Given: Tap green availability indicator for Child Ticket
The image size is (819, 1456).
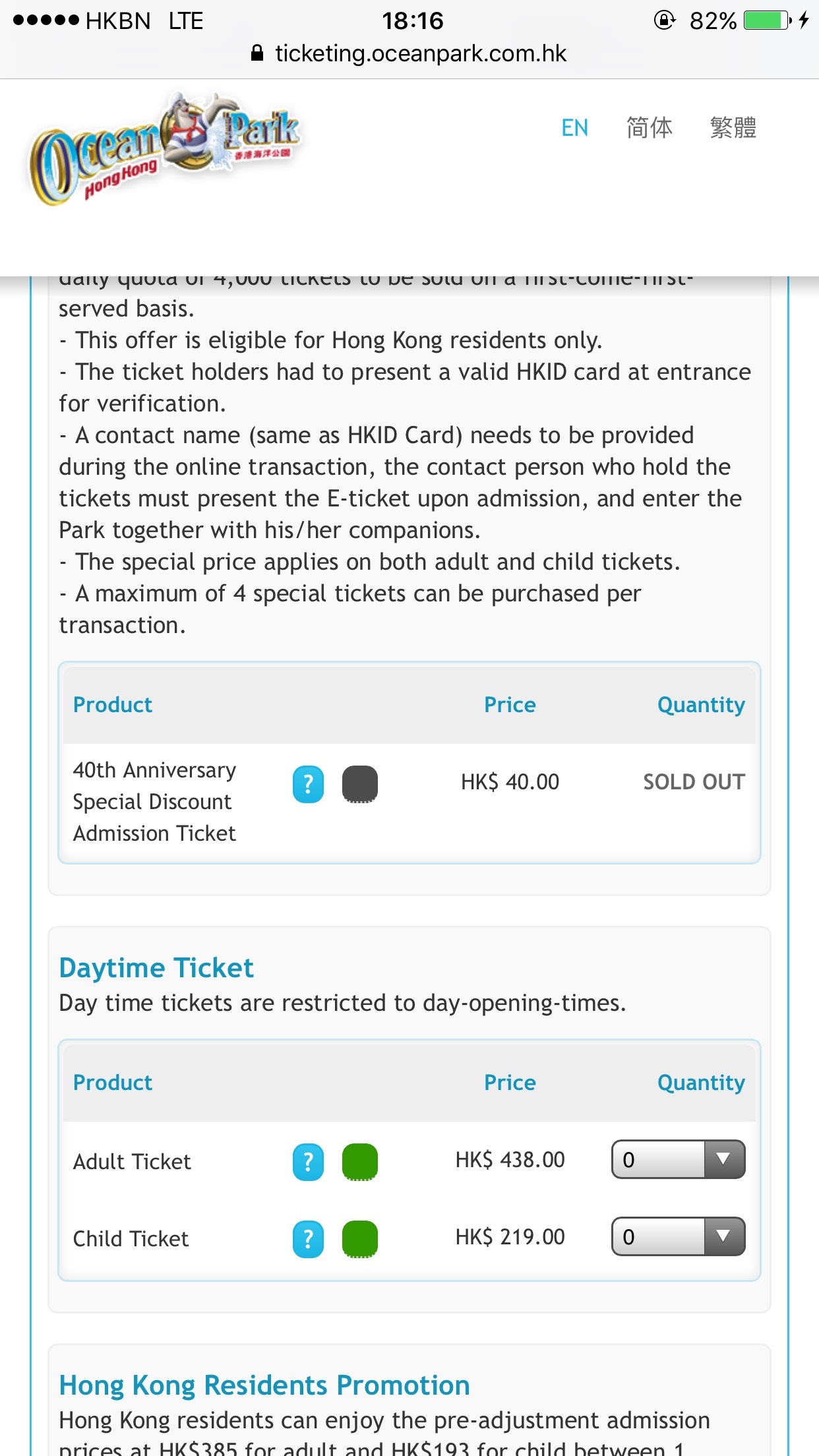Looking at the screenshot, I should 360,1239.
